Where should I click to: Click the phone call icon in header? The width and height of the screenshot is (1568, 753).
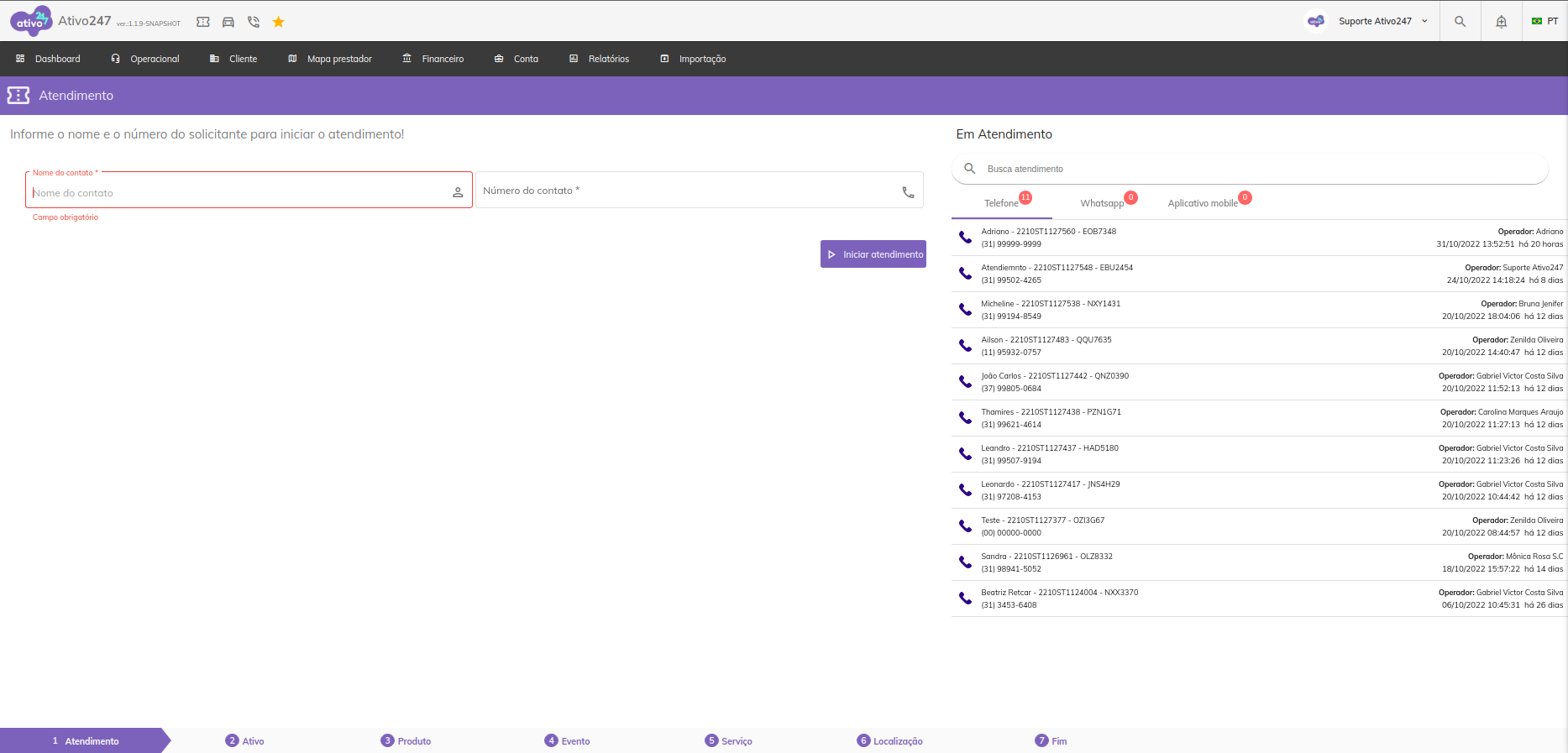254,22
